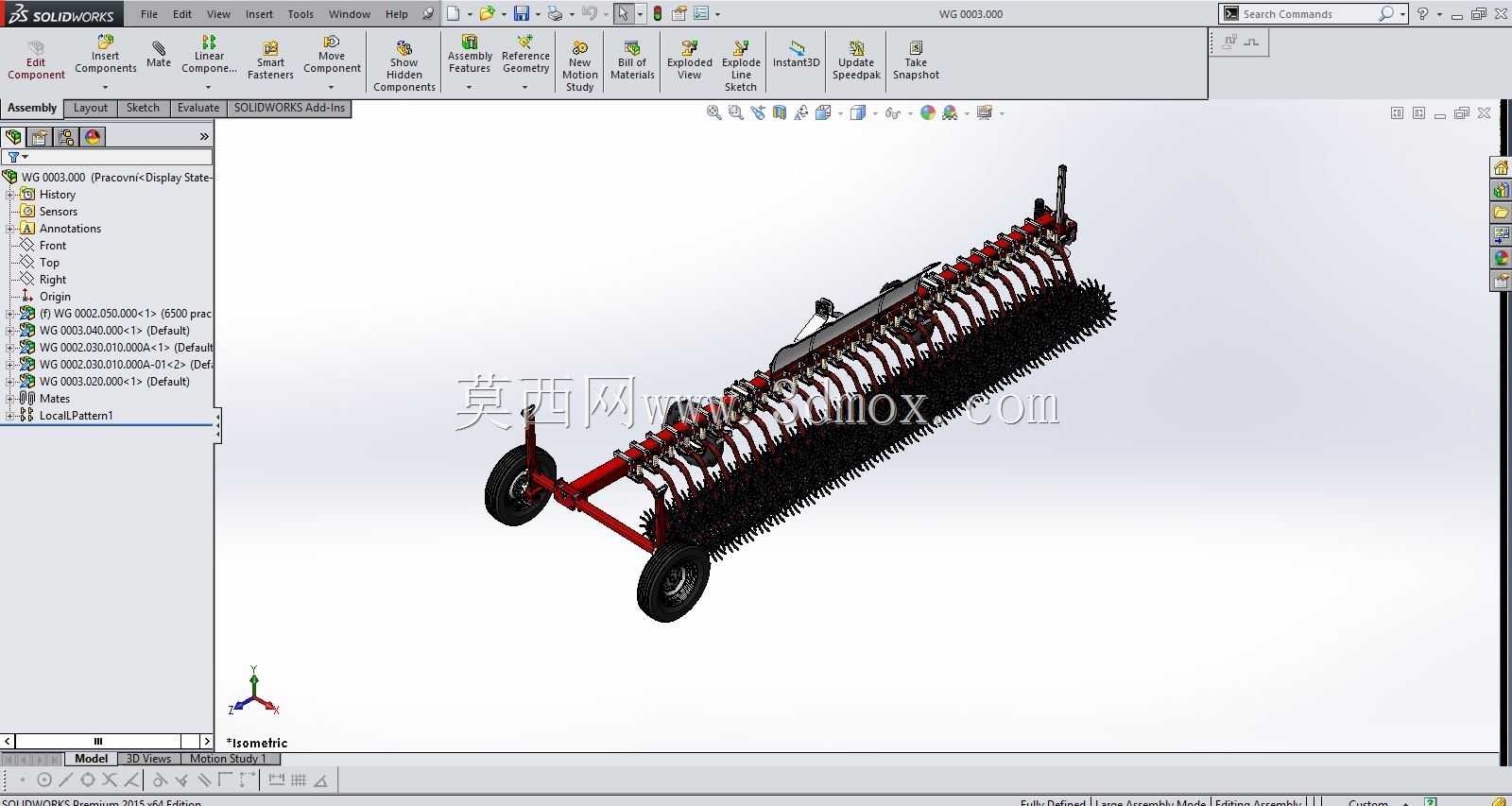Open the Tools menu
This screenshot has height=806, width=1512.
point(301,14)
